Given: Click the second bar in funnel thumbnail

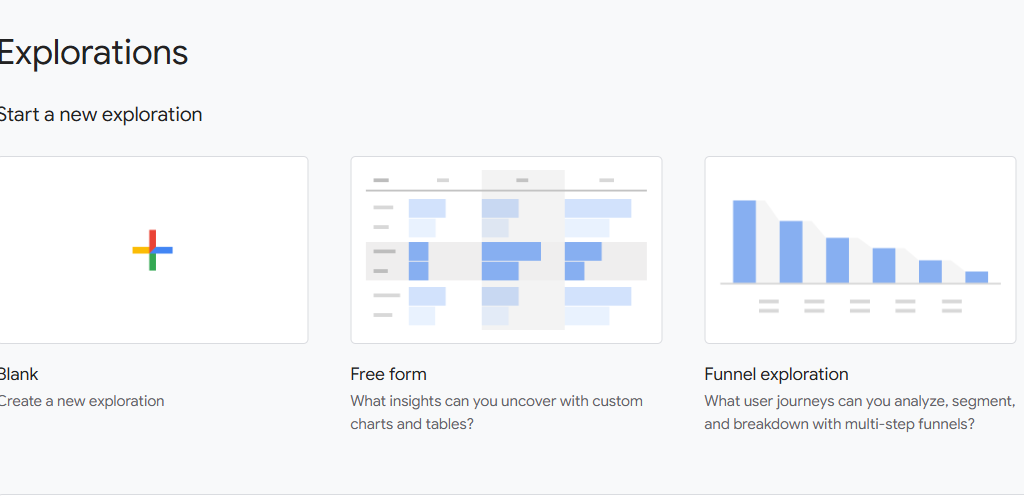Looking at the screenshot, I should [x=790, y=252].
